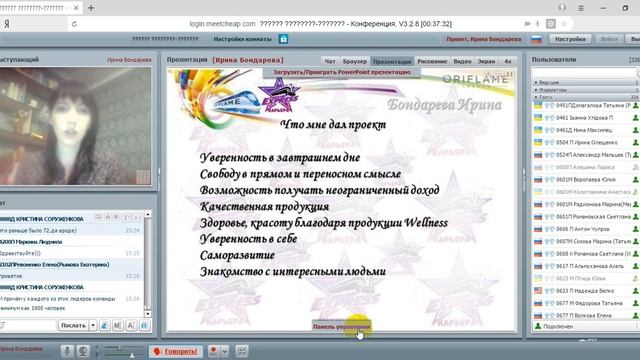Switch to the 4x tab
Screen dimensions: 640x360
(508, 61)
